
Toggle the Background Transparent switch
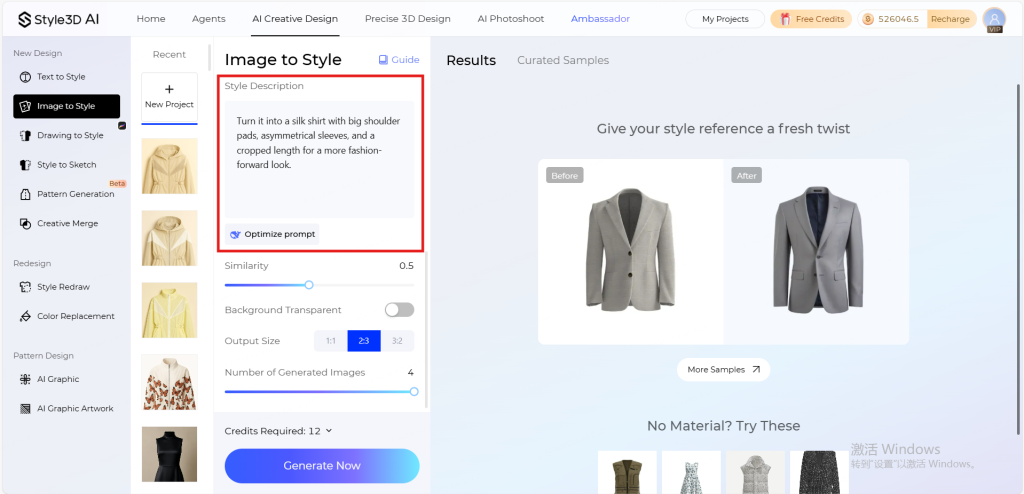pos(399,310)
